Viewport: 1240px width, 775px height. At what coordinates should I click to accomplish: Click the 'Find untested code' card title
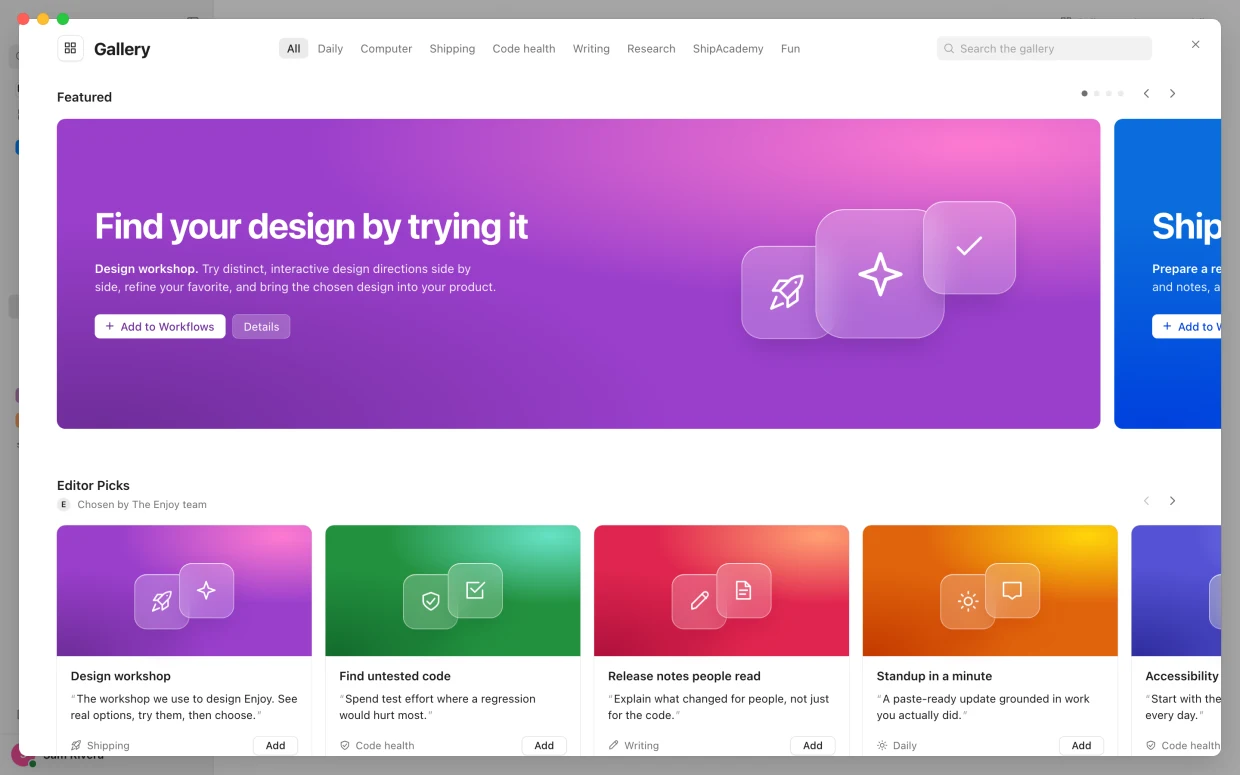[x=395, y=676]
